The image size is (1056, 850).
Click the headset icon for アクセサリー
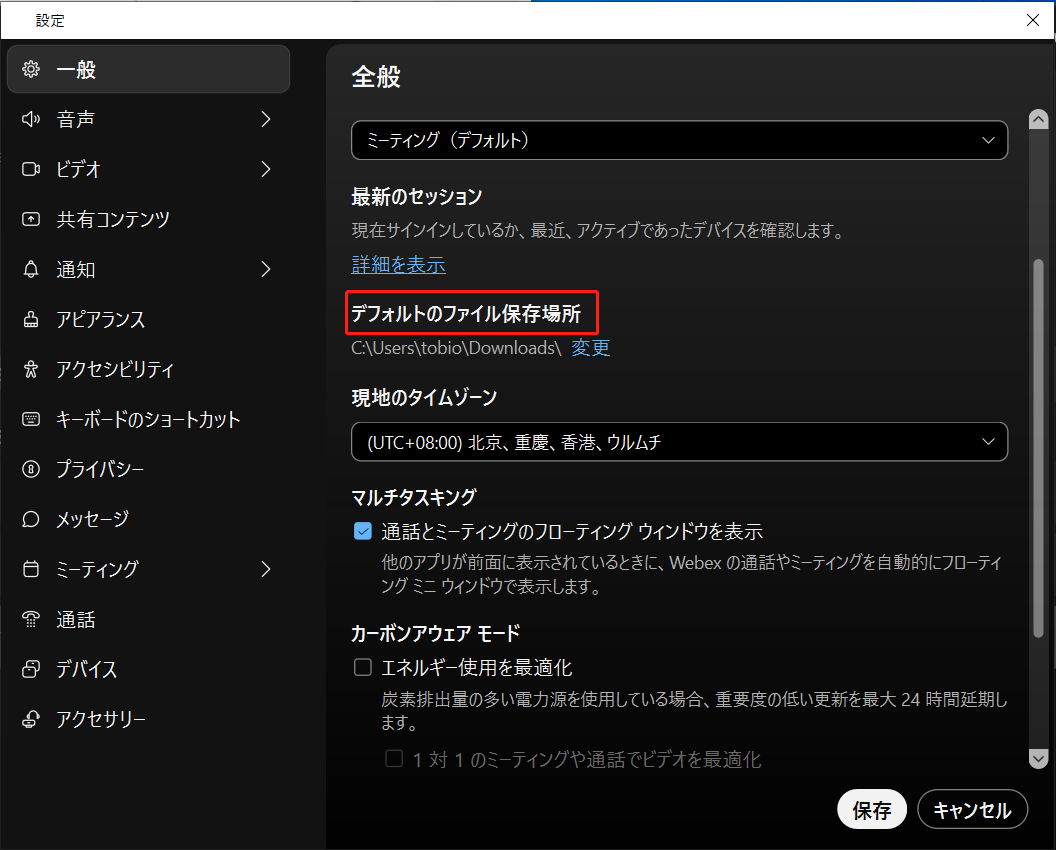[31, 719]
